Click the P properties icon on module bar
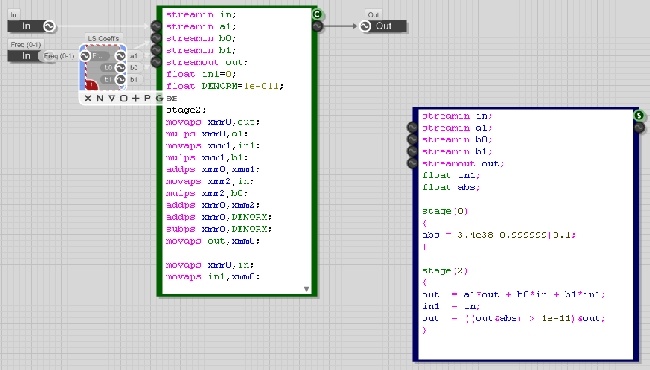This screenshot has height=370, width=650. pyautogui.click(x=147, y=98)
